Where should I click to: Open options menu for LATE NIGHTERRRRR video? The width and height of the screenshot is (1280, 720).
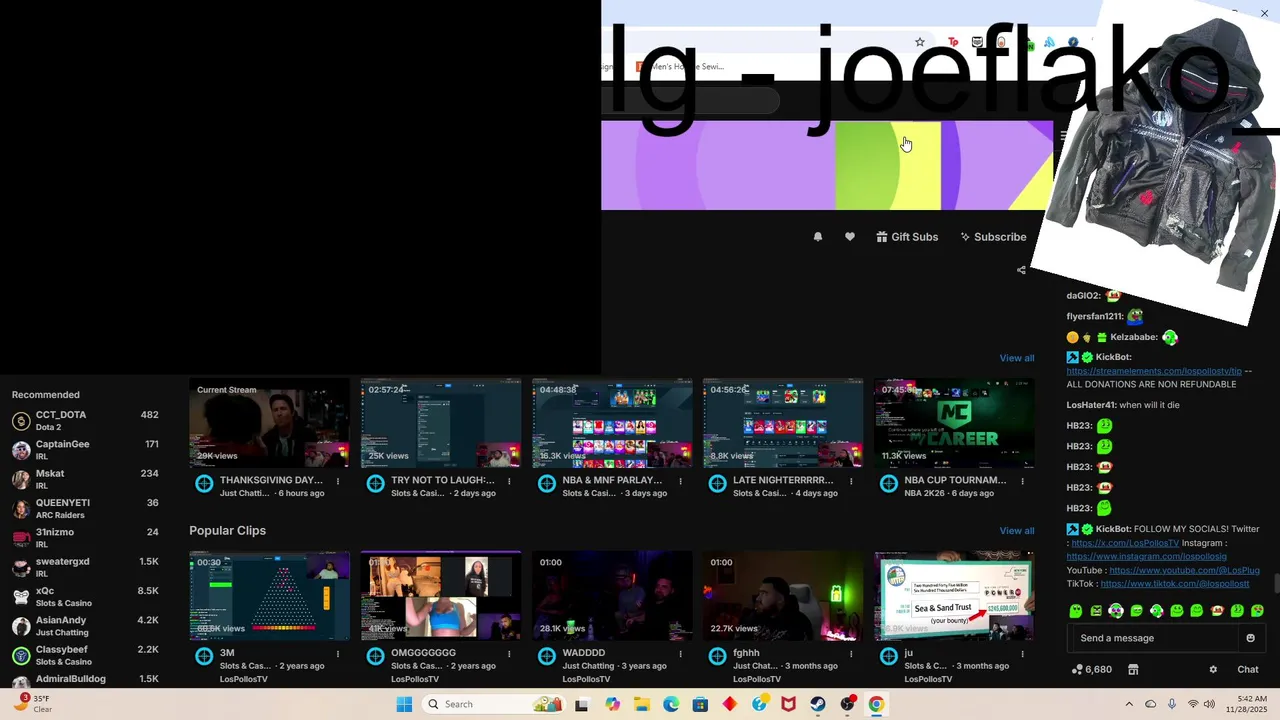(x=851, y=481)
